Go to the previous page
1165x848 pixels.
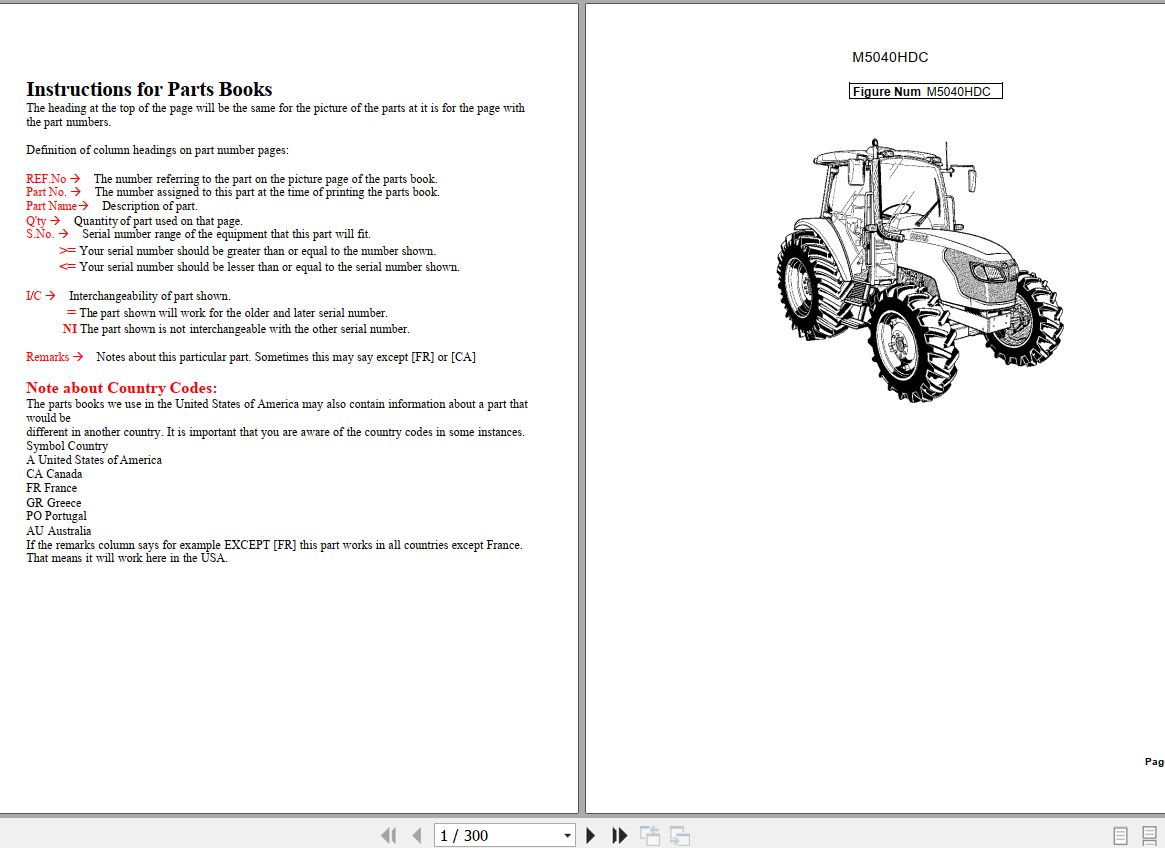[416, 835]
